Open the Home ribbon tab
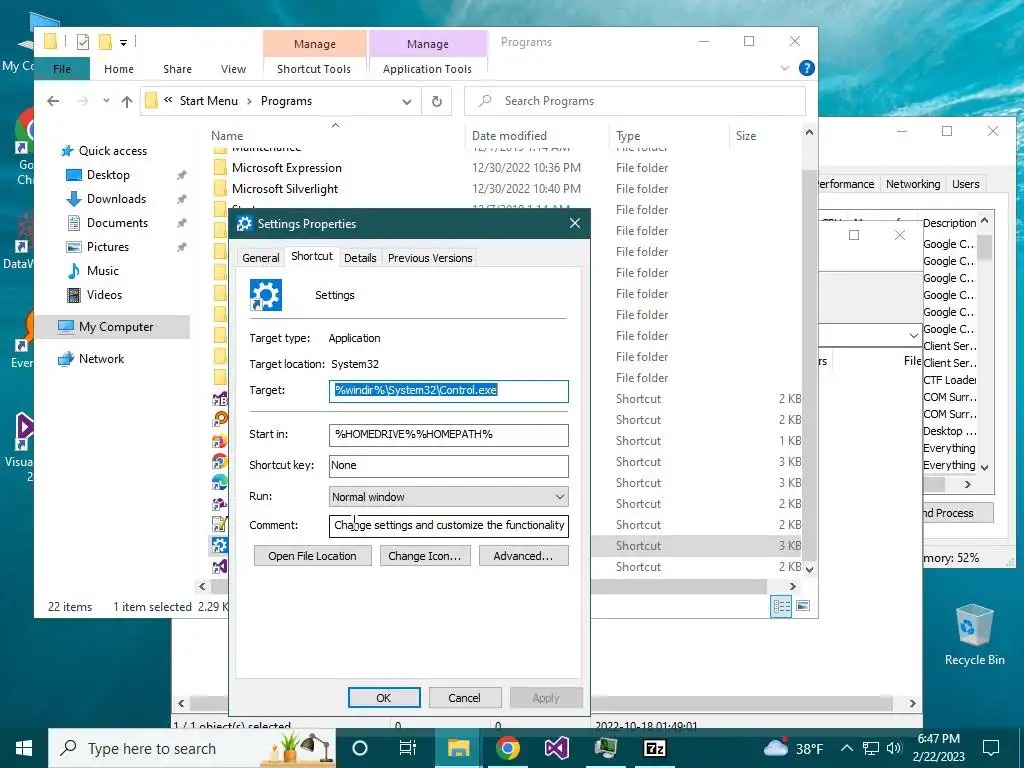Image resolution: width=1024 pixels, height=768 pixels. click(119, 69)
